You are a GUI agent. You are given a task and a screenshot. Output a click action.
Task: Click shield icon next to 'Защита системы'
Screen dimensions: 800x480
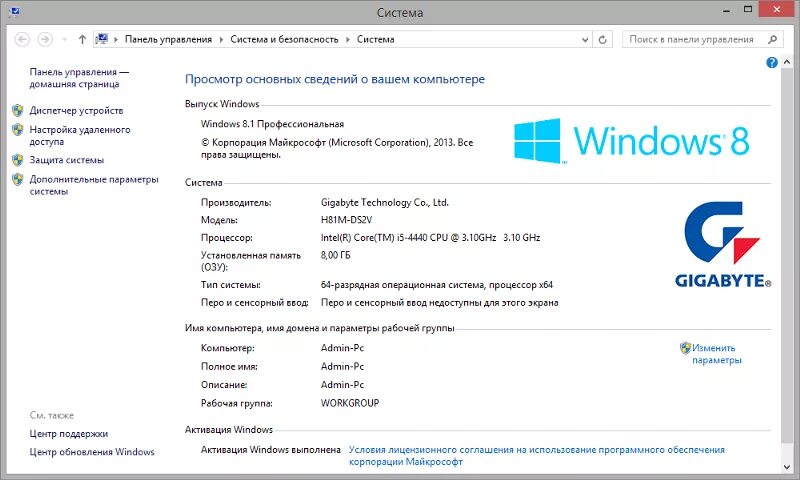pyautogui.click(x=18, y=160)
